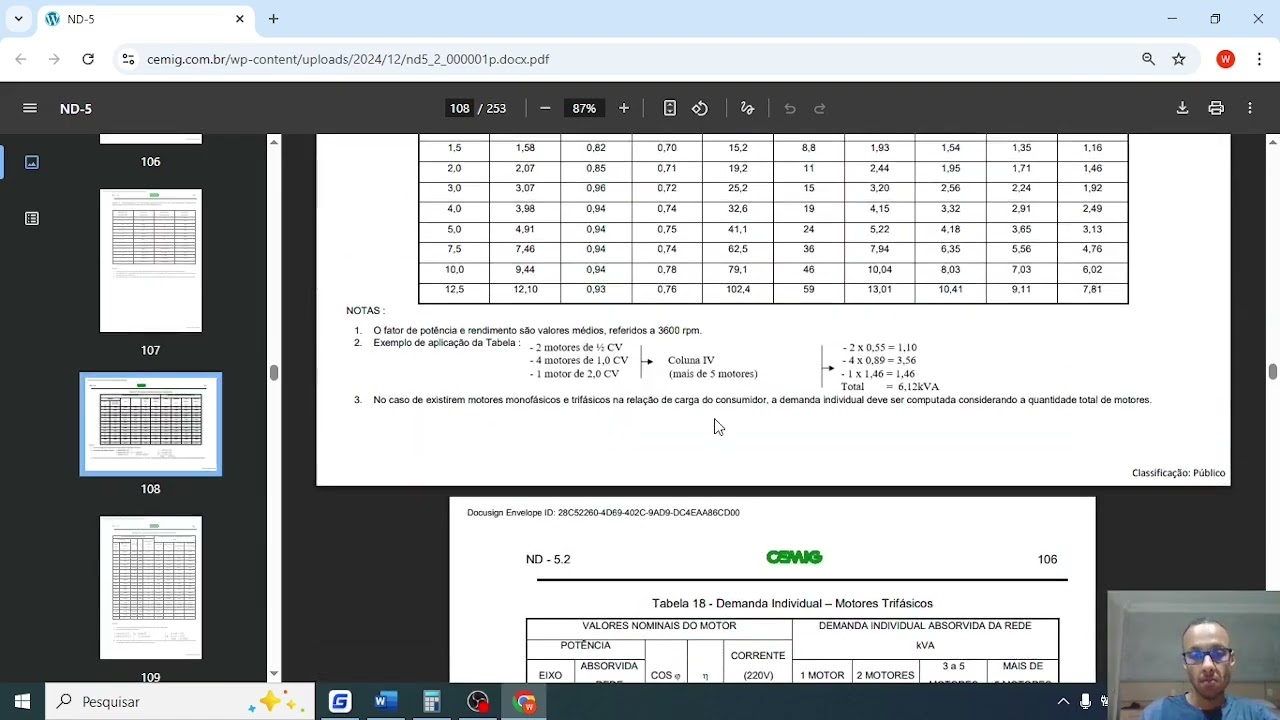The image size is (1280, 720).
Task: Open more PDF viewer actions menu
Action: (x=1250, y=108)
